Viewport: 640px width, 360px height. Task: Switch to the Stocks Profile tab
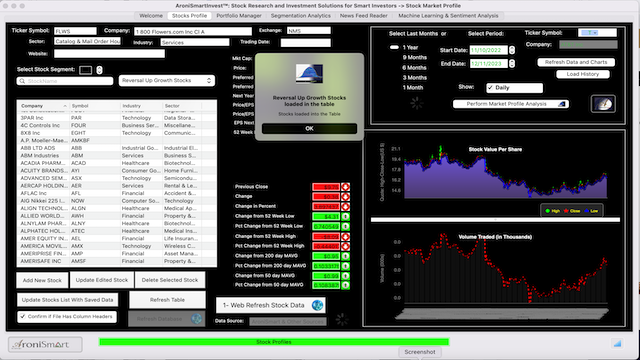pos(189,16)
